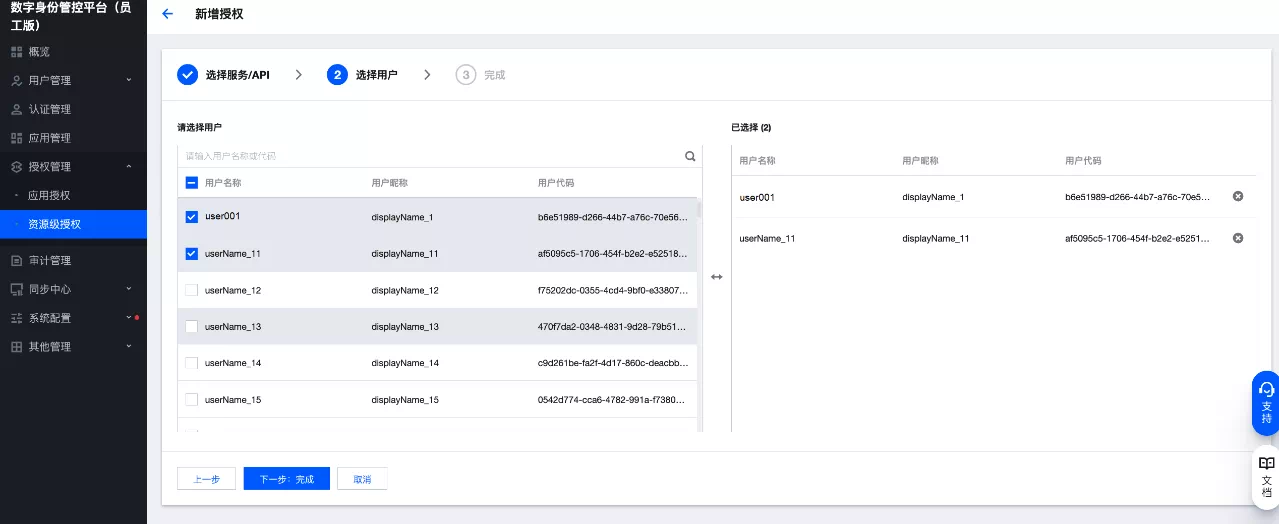Screen dimensions: 1279x524
Task: Open the 支持 headset support widget
Action: pyautogui.click(x=1266, y=401)
